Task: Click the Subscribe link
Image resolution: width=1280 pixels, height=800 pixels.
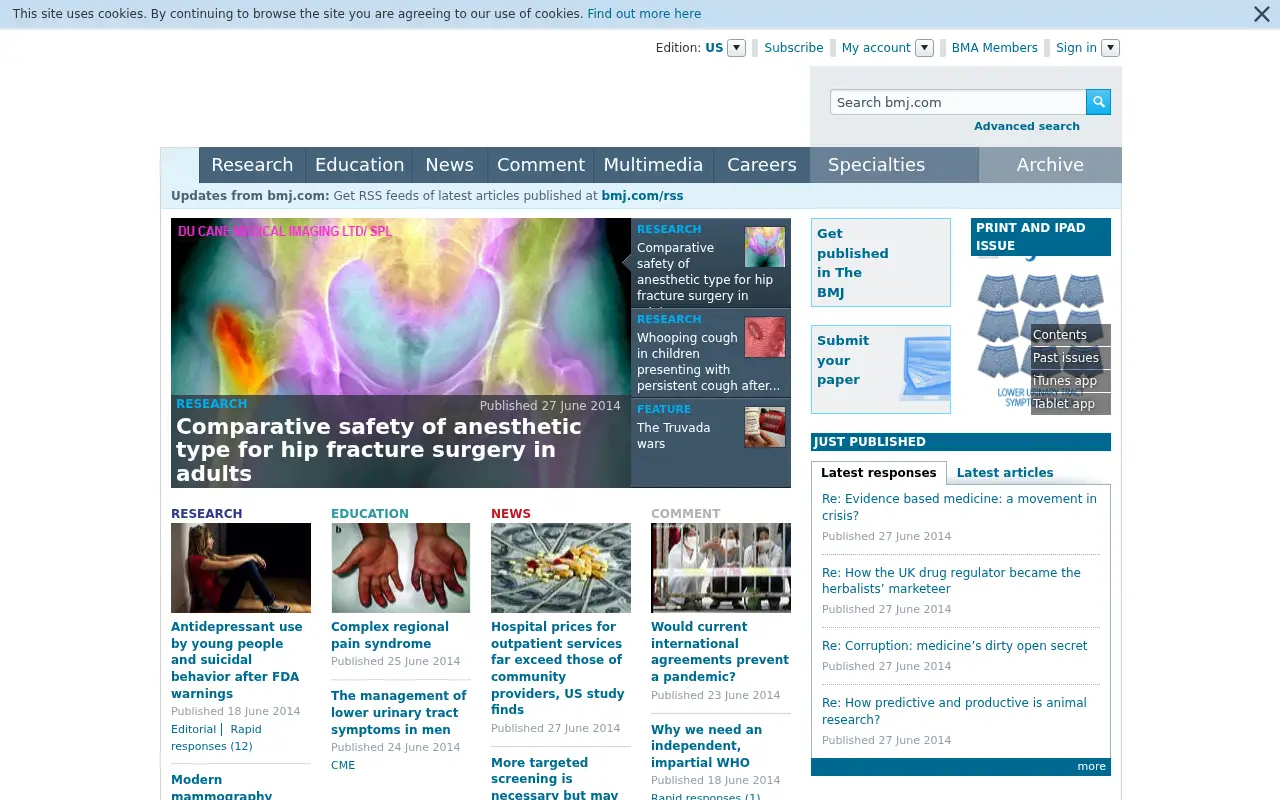Action: coord(794,48)
